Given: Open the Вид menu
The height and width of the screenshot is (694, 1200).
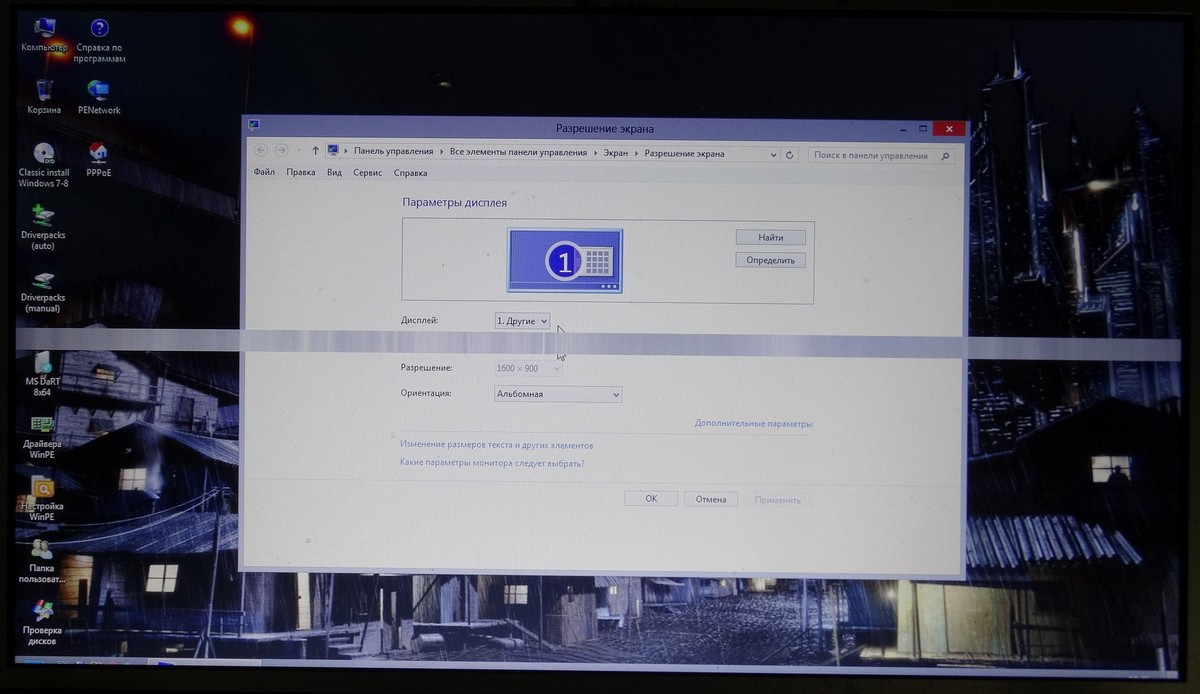Looking at the screenshot, I should (334, 173).
